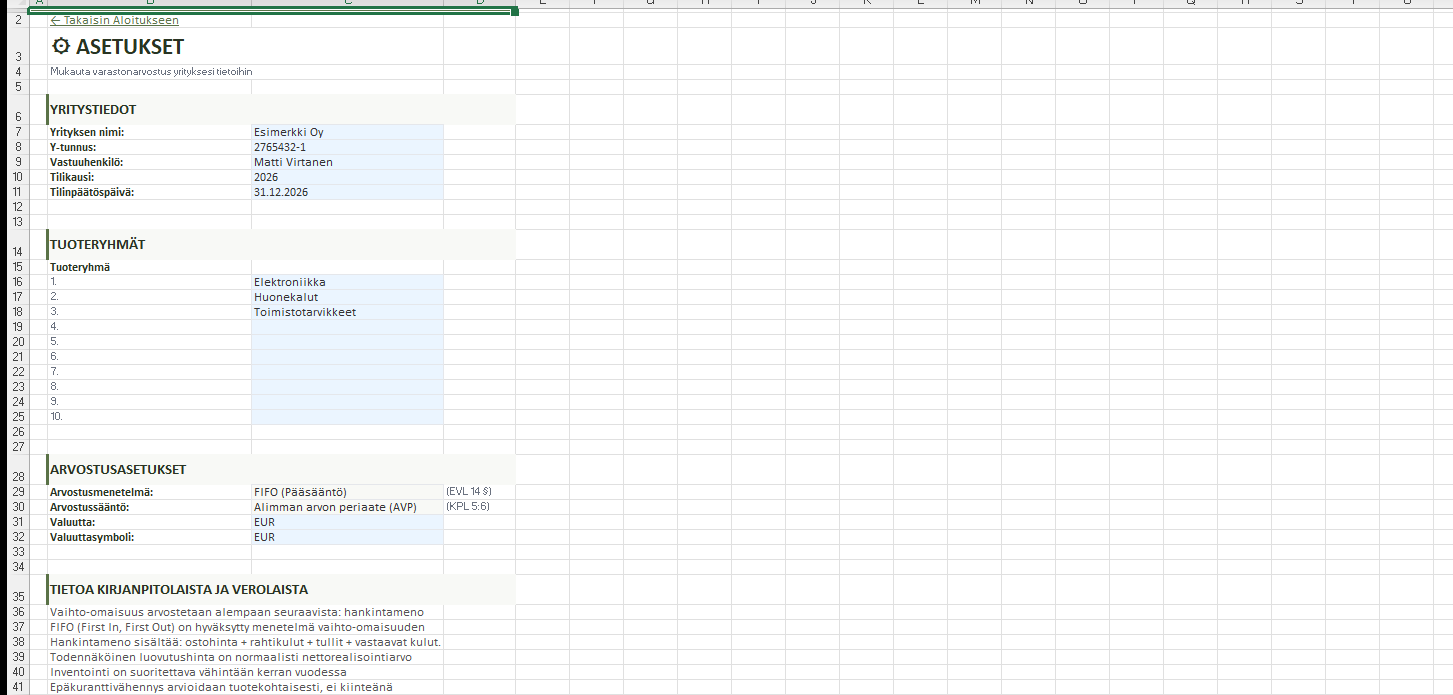1453x695 pixels.
Task: Click the empty input cell for product group 4
Action: 346,327
